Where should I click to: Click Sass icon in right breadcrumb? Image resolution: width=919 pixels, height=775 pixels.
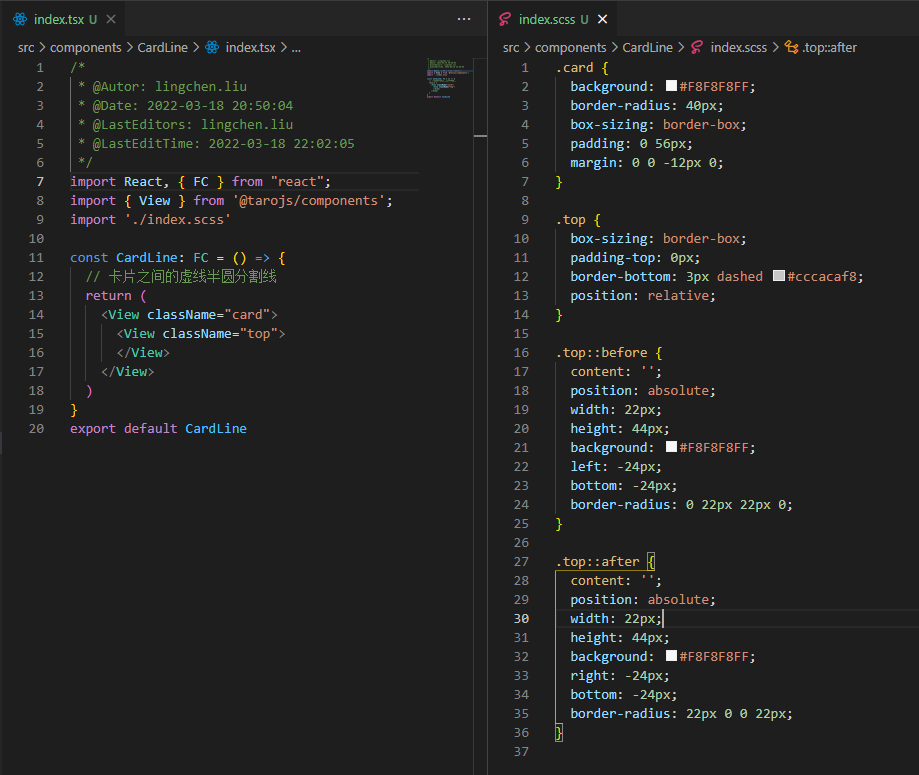[697, 47]
